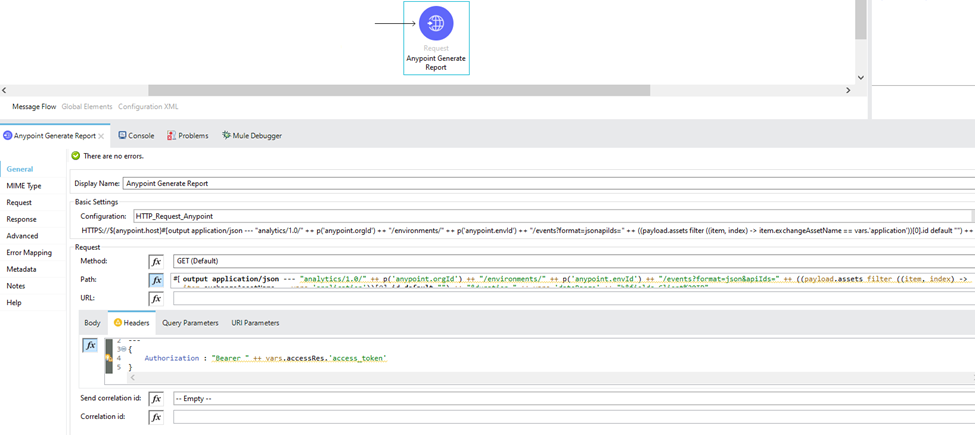Select MIME Type in the side menu
This screenshot has height=435, width=975.
tap(24, 186)
